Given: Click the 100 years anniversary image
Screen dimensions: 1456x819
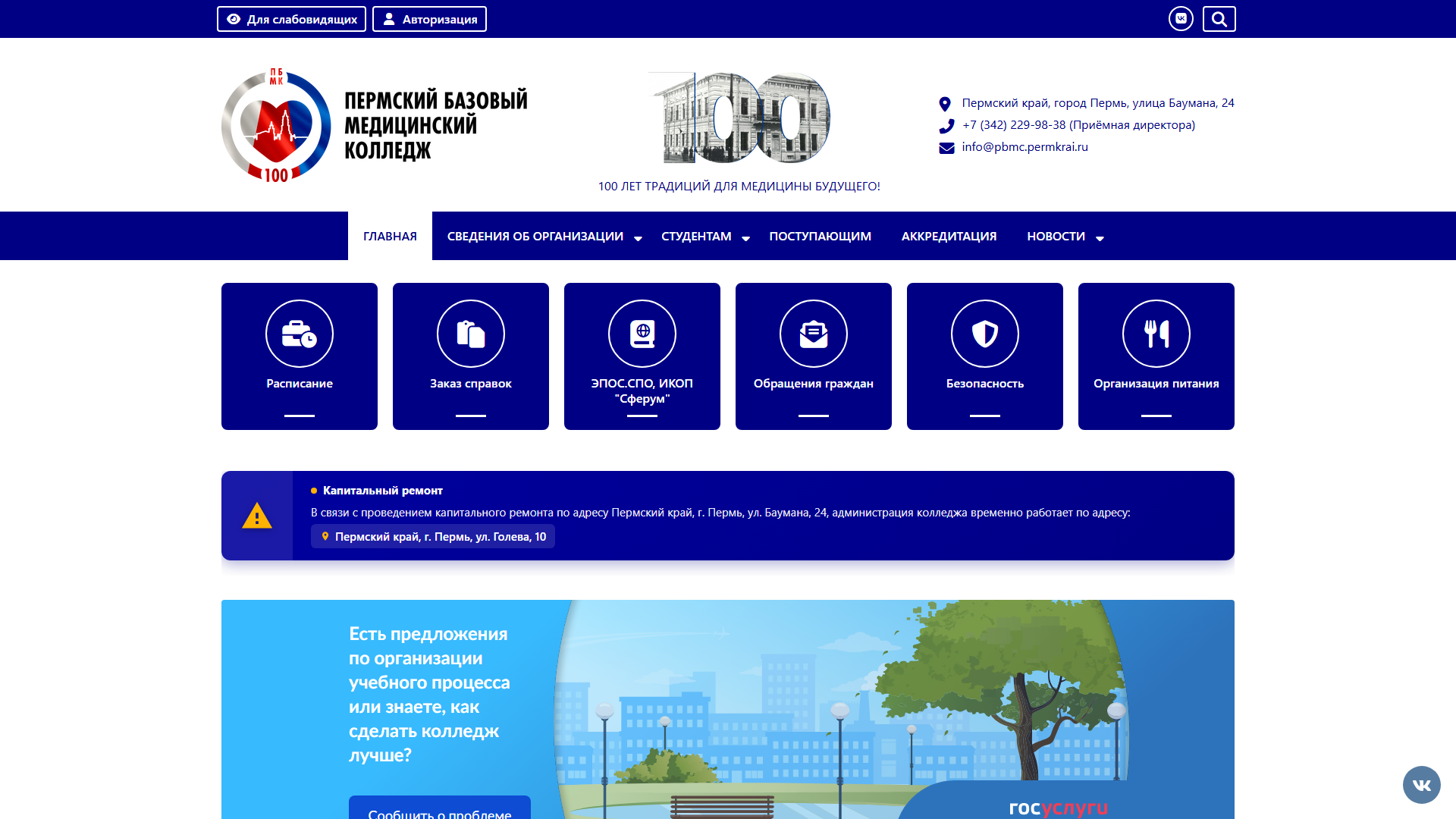Looking at the screenshot, I should pos(739,118).
